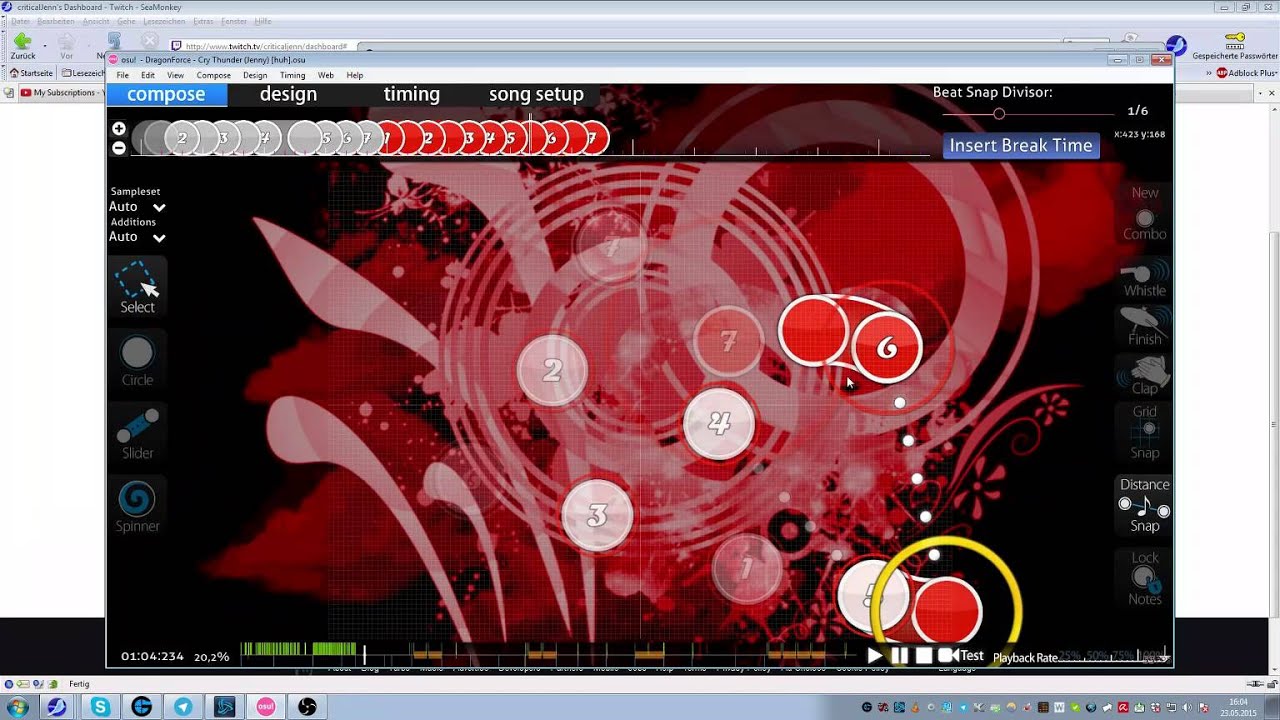Adjust the Beat Snap Divisor slider handle
This screenshot has height=720, width=1280.
(x=998, y=114)
